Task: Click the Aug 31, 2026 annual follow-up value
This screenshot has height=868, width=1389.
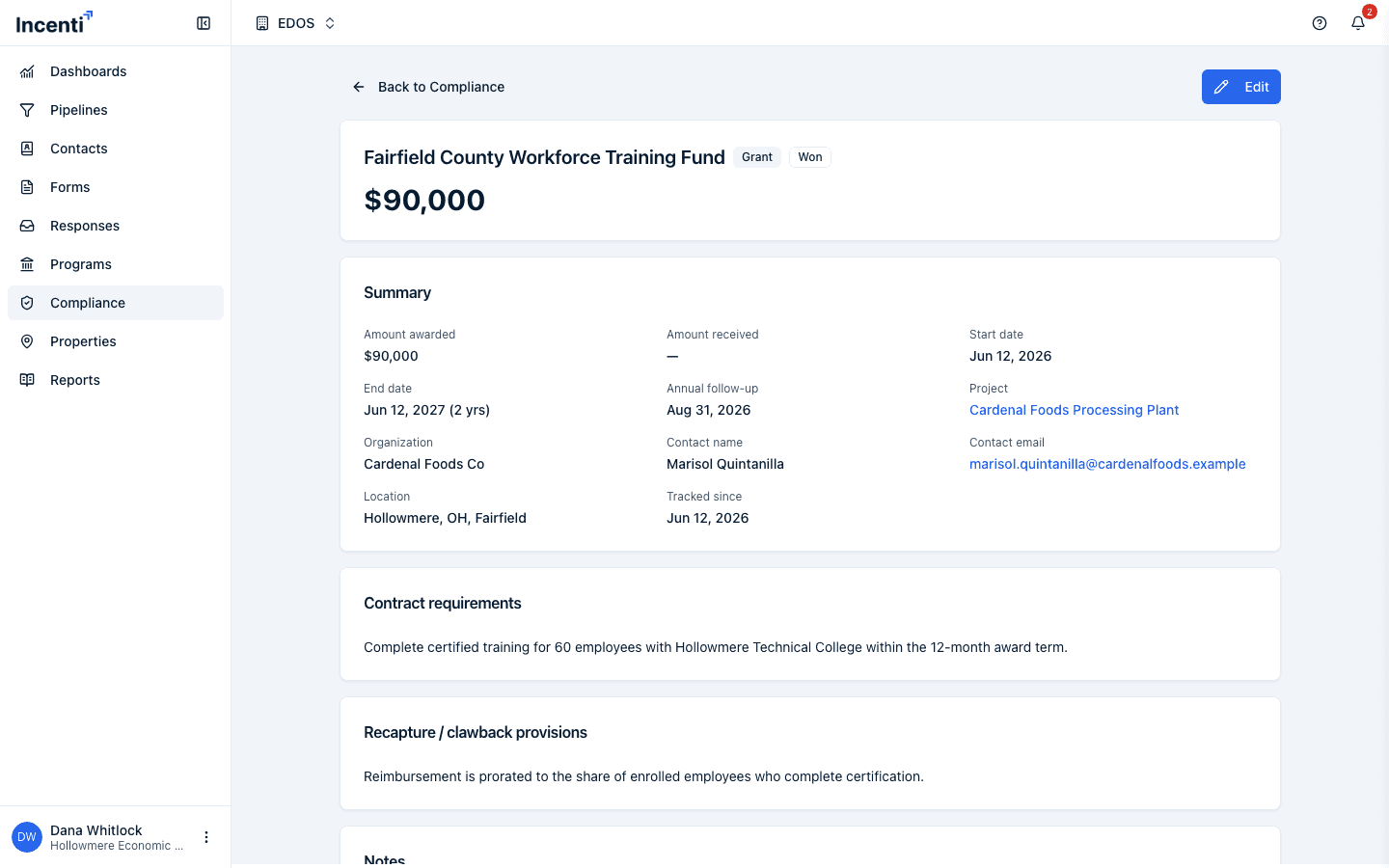Action: (x=708, y=410)
